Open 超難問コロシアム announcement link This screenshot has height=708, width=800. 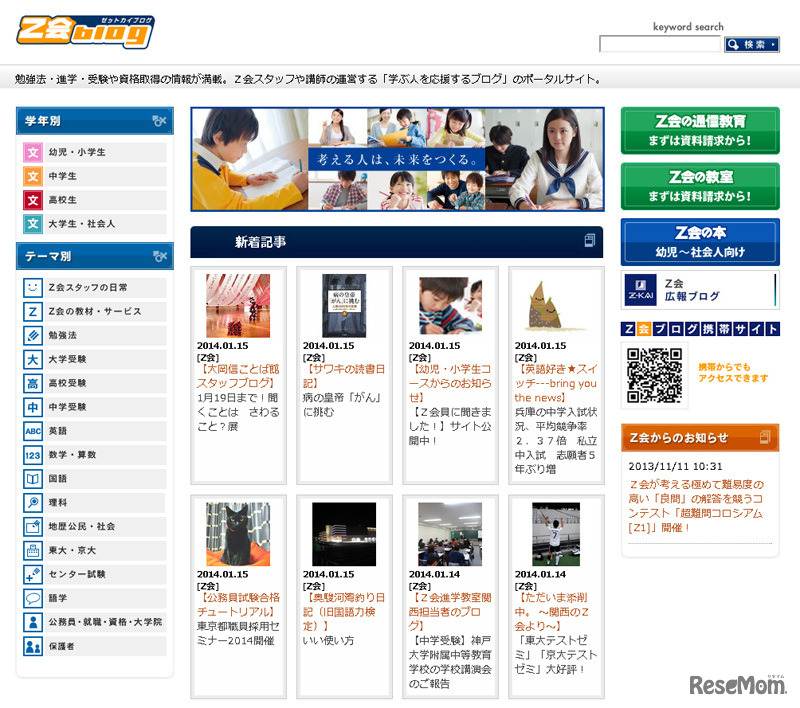[696, 506]
